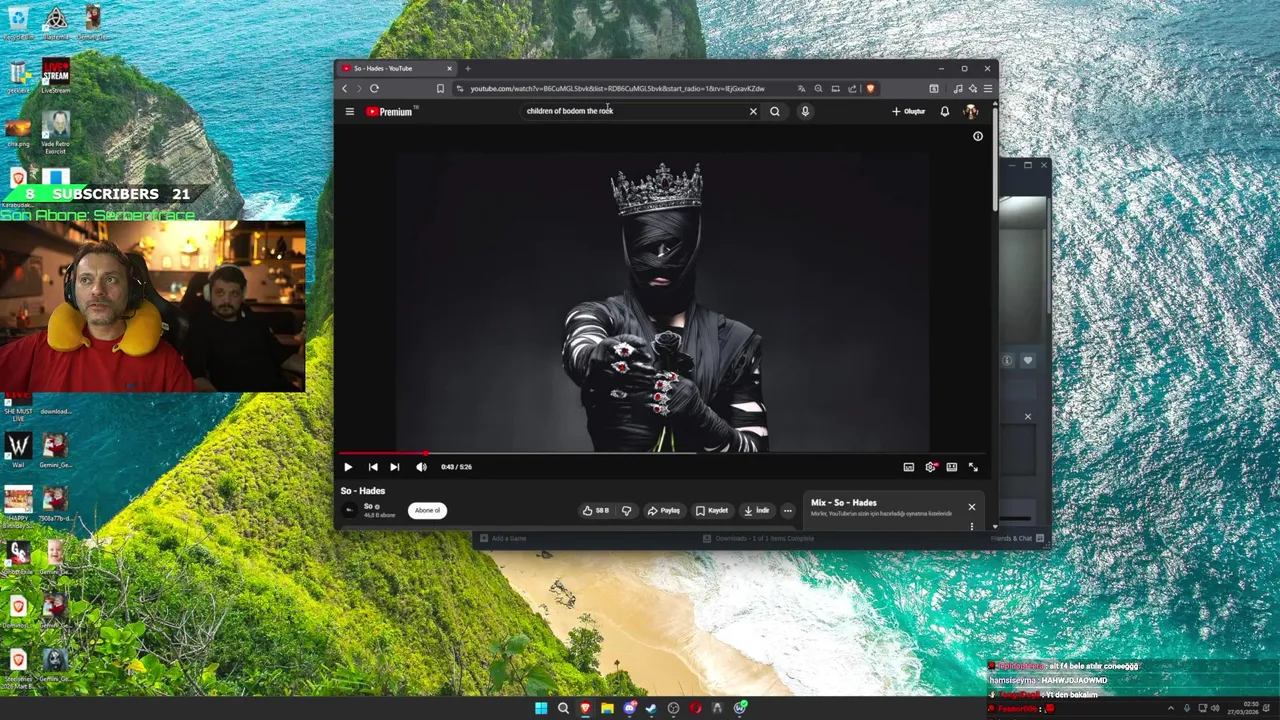This screenshot has width=1280, height=720.
Task: Open a new browser tab
Action: 467,68
